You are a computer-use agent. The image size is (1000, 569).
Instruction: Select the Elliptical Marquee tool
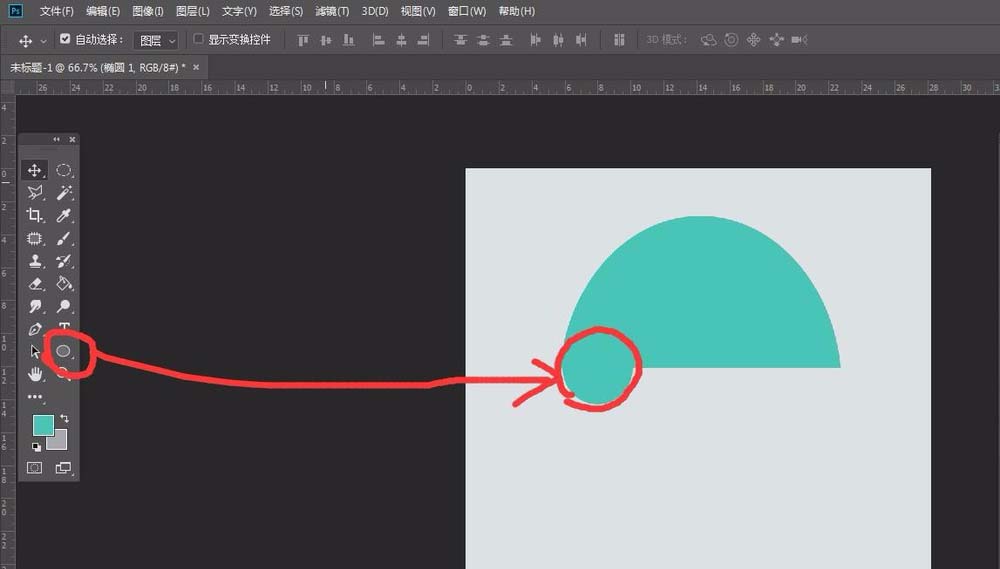[64, 171]
